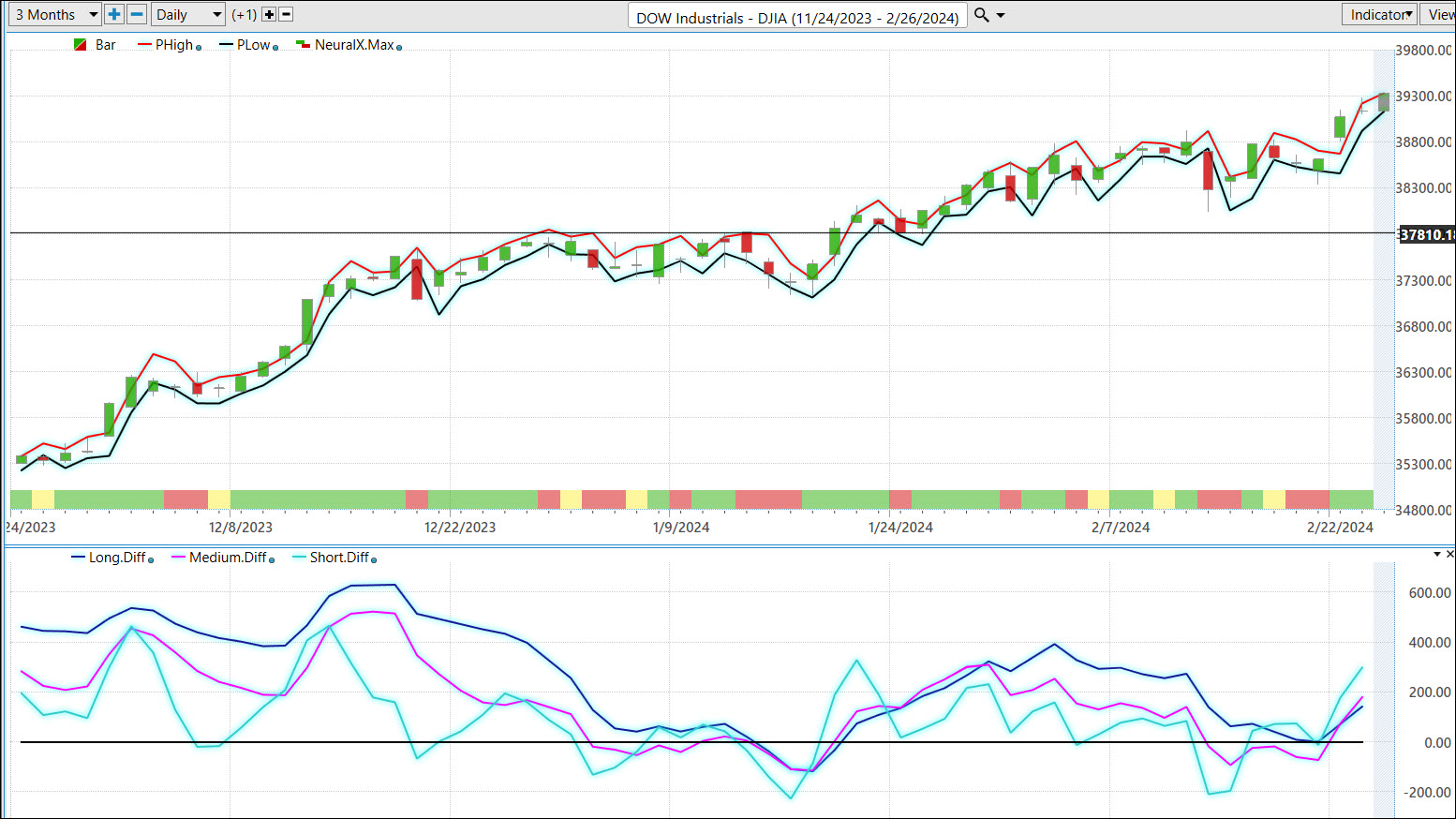Click the Short.Diff legend label
This screenshot has width=1456, height=819.
pyautogui.click(x=339, y=558)
